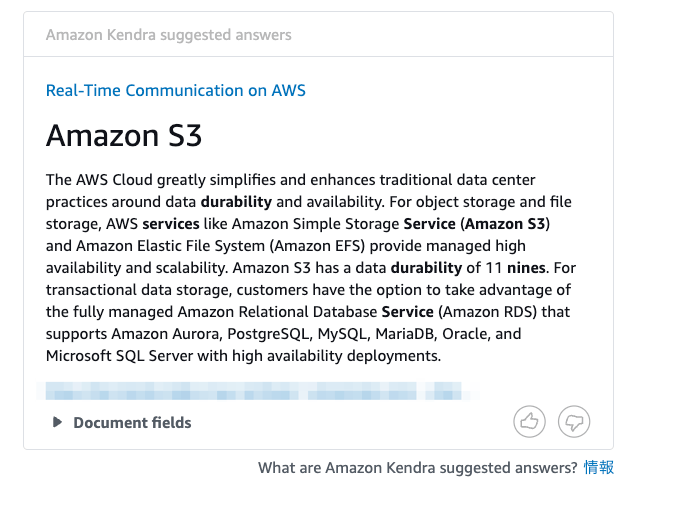
Task: Click the Amazon S3 answer heading
Action: [x=124, y=135]
